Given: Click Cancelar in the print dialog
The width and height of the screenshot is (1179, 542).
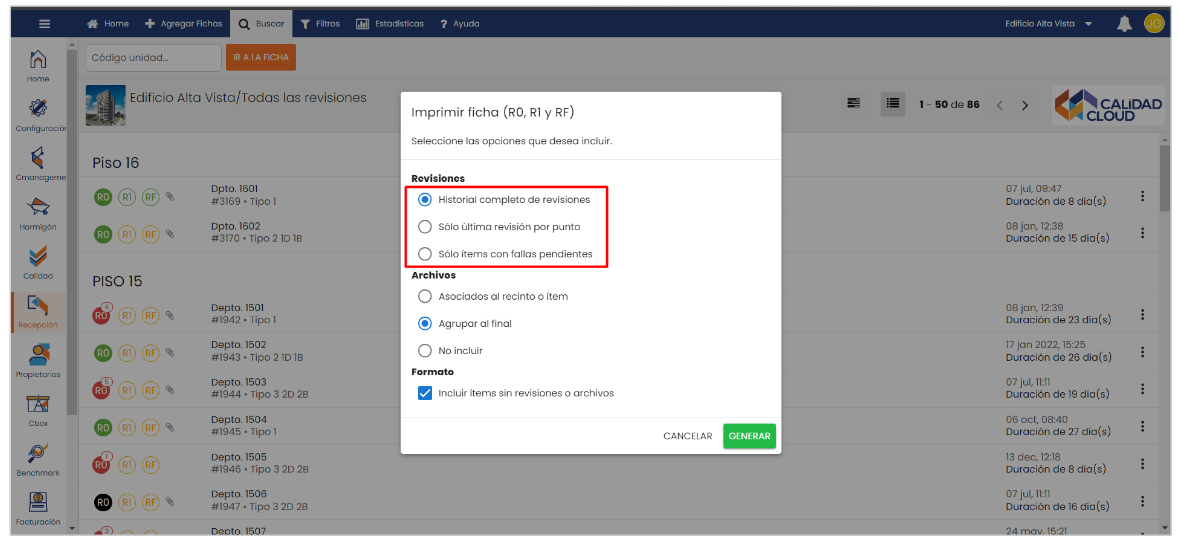Looking at the screenshot, I should pos(687,436).
